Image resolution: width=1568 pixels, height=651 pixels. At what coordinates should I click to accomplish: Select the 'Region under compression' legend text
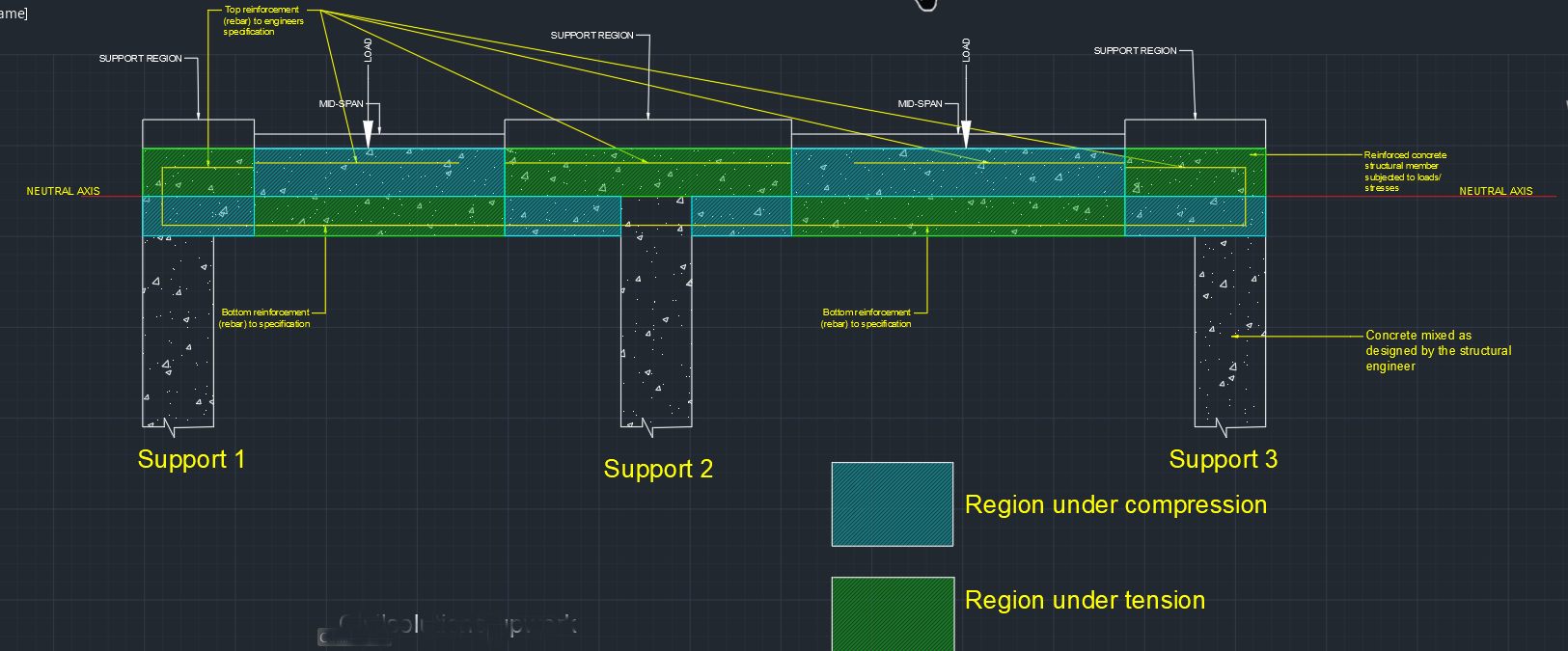pyautogui.click(x=1115, y=505)
